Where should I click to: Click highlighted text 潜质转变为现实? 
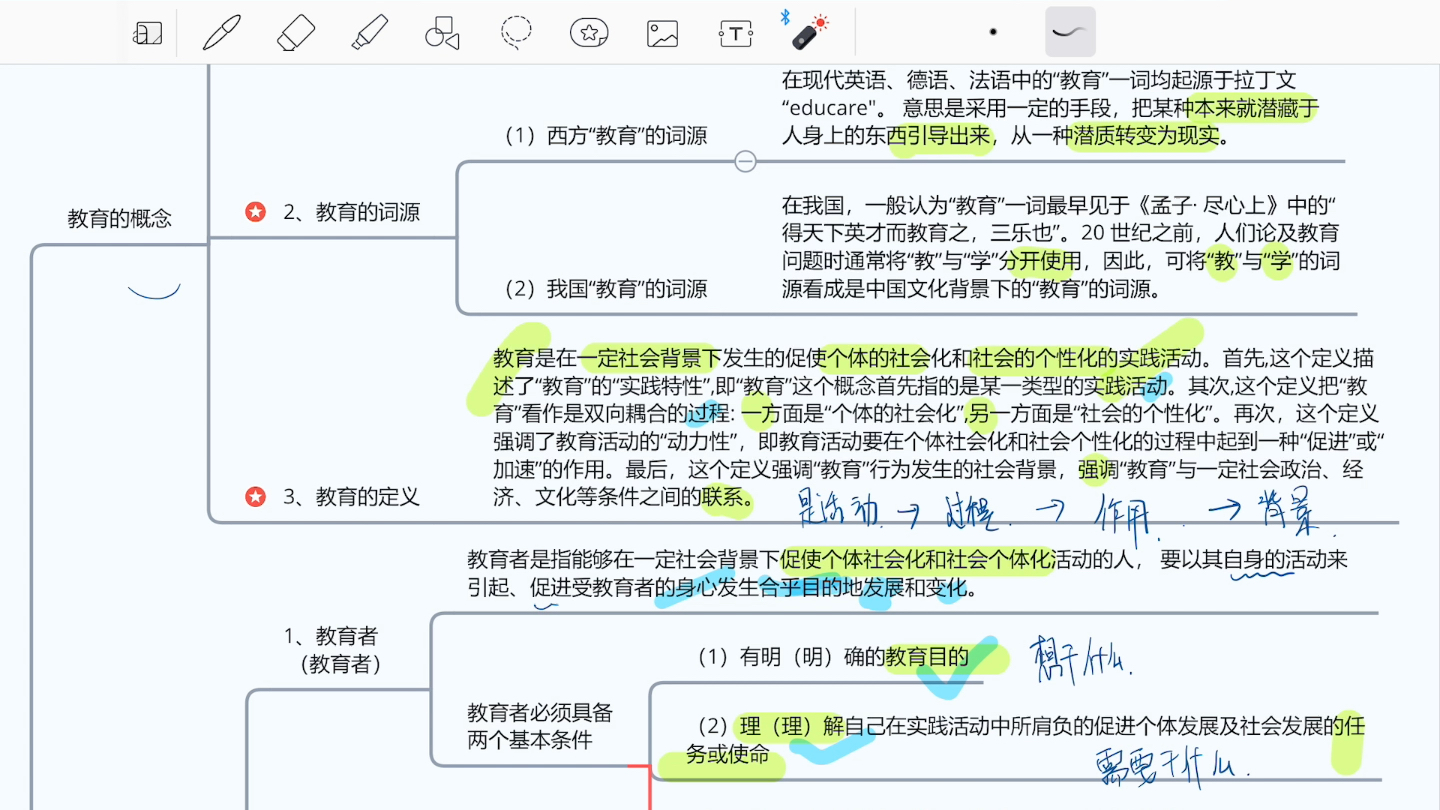tap(1147, 136)
